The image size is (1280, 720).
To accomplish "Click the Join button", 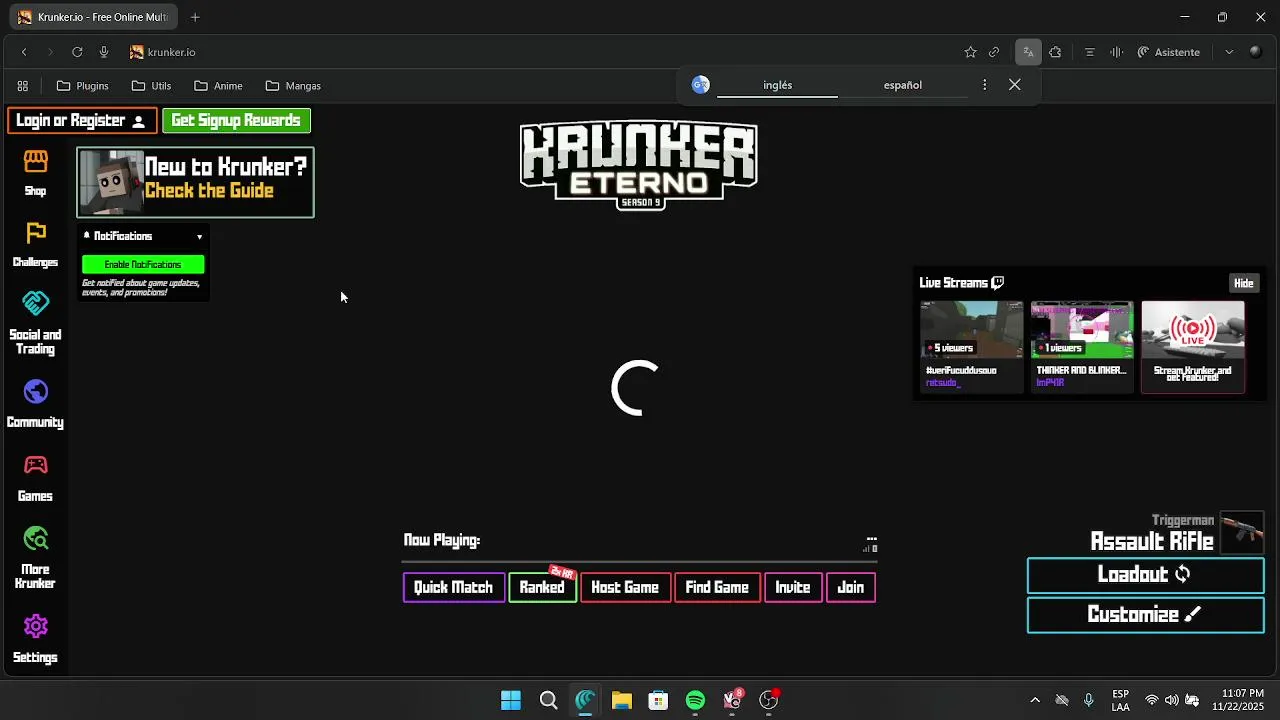I will [x=851, y=588].
